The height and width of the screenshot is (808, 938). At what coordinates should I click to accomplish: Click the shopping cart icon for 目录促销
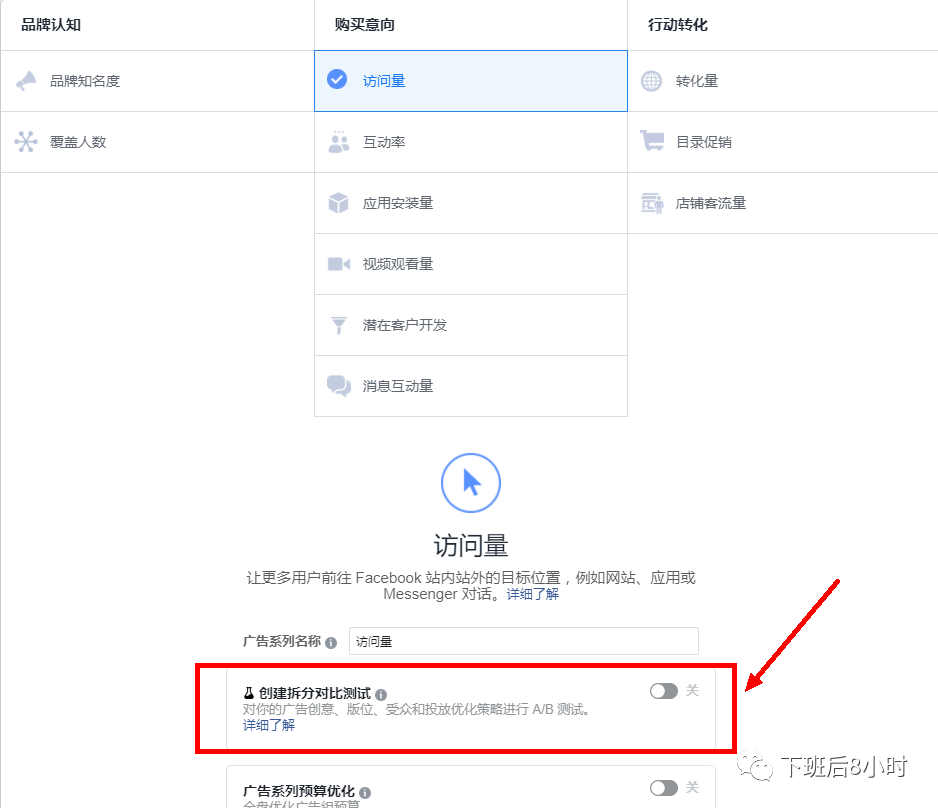coord(652,141)
